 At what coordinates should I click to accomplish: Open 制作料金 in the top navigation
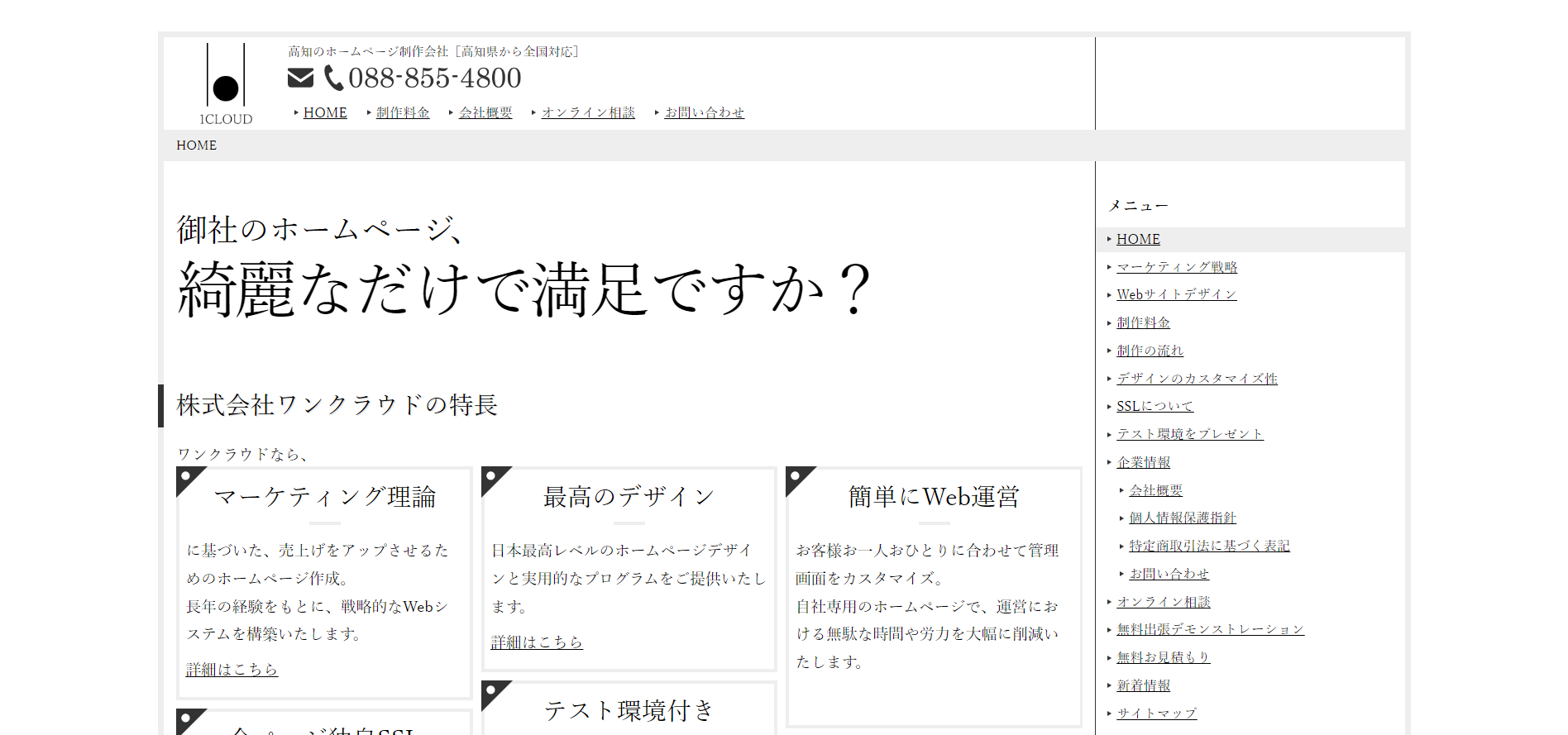403,112
